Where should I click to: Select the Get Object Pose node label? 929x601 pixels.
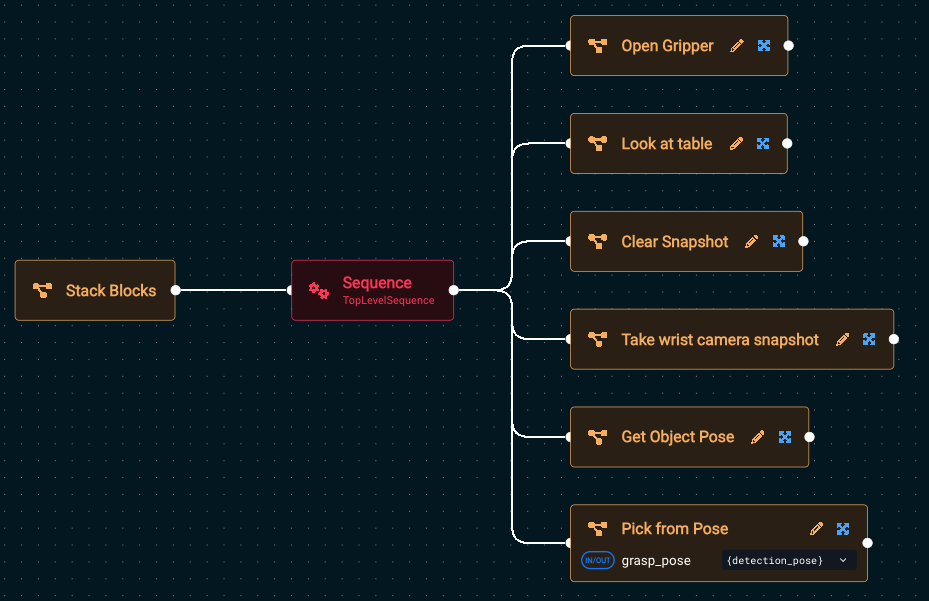tap(677, 437)
